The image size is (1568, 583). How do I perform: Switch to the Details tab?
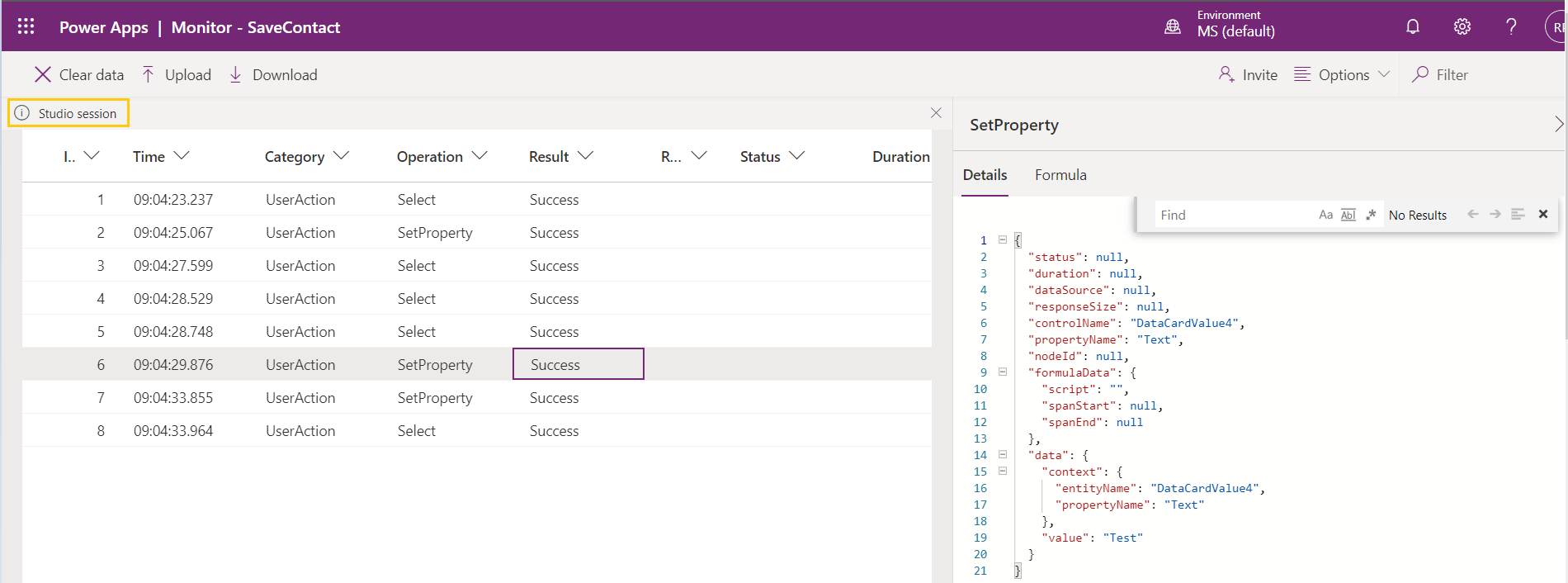pos(985,175)
